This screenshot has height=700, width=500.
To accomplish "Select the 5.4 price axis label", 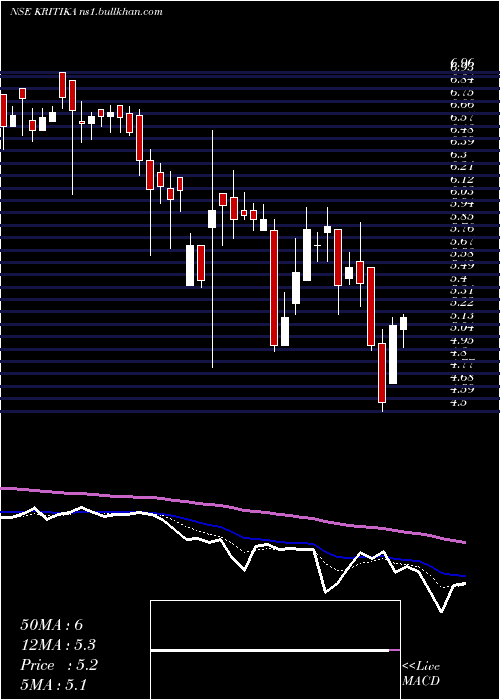I will 458,279.
